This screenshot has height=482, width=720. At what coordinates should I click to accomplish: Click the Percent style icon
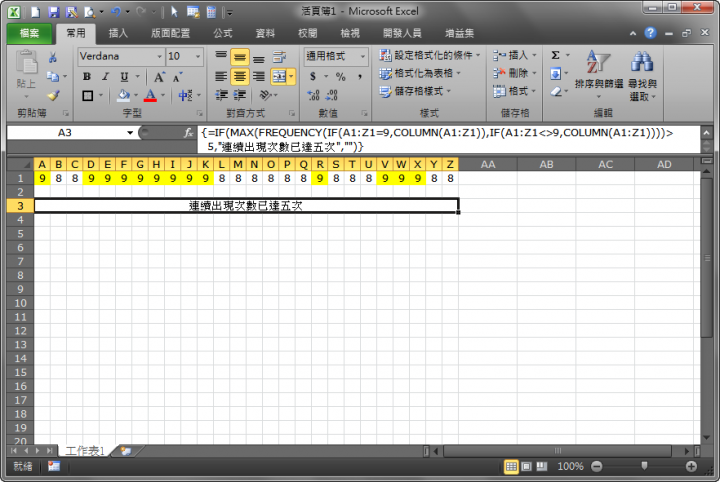[x=340, y=77]
